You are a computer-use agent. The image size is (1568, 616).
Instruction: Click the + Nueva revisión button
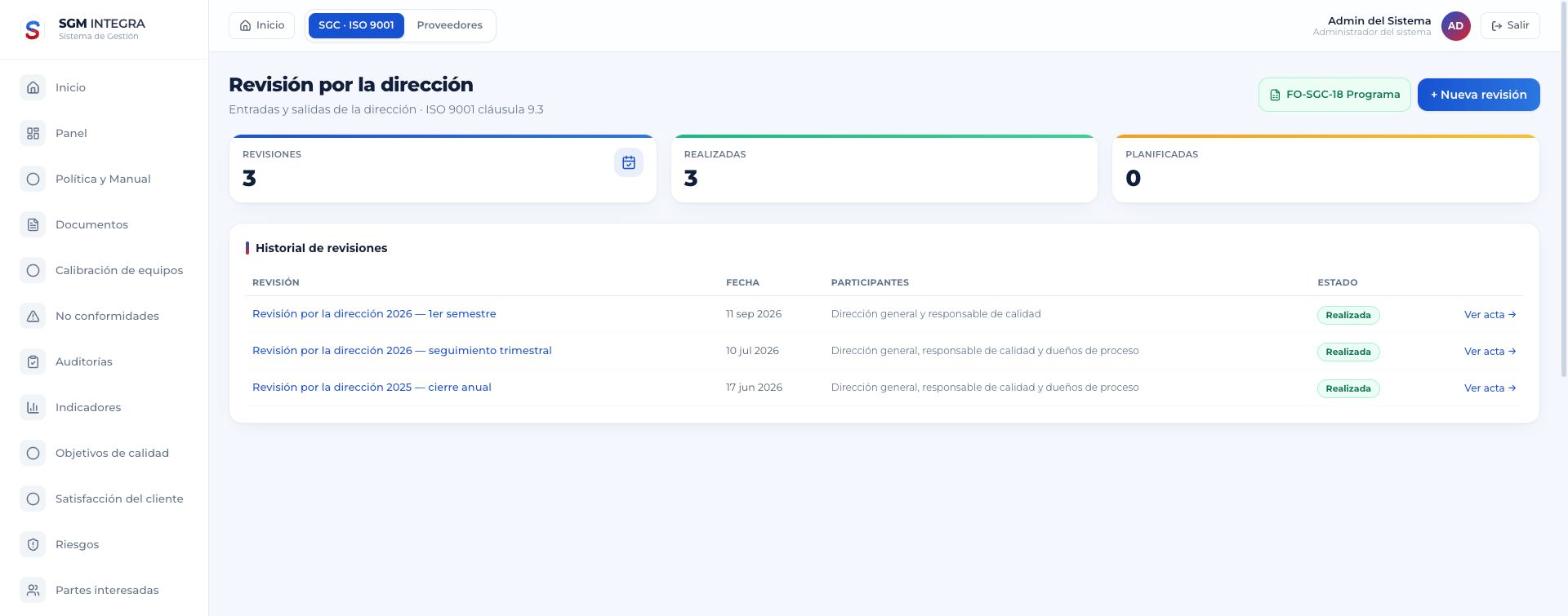point(1478,95)
